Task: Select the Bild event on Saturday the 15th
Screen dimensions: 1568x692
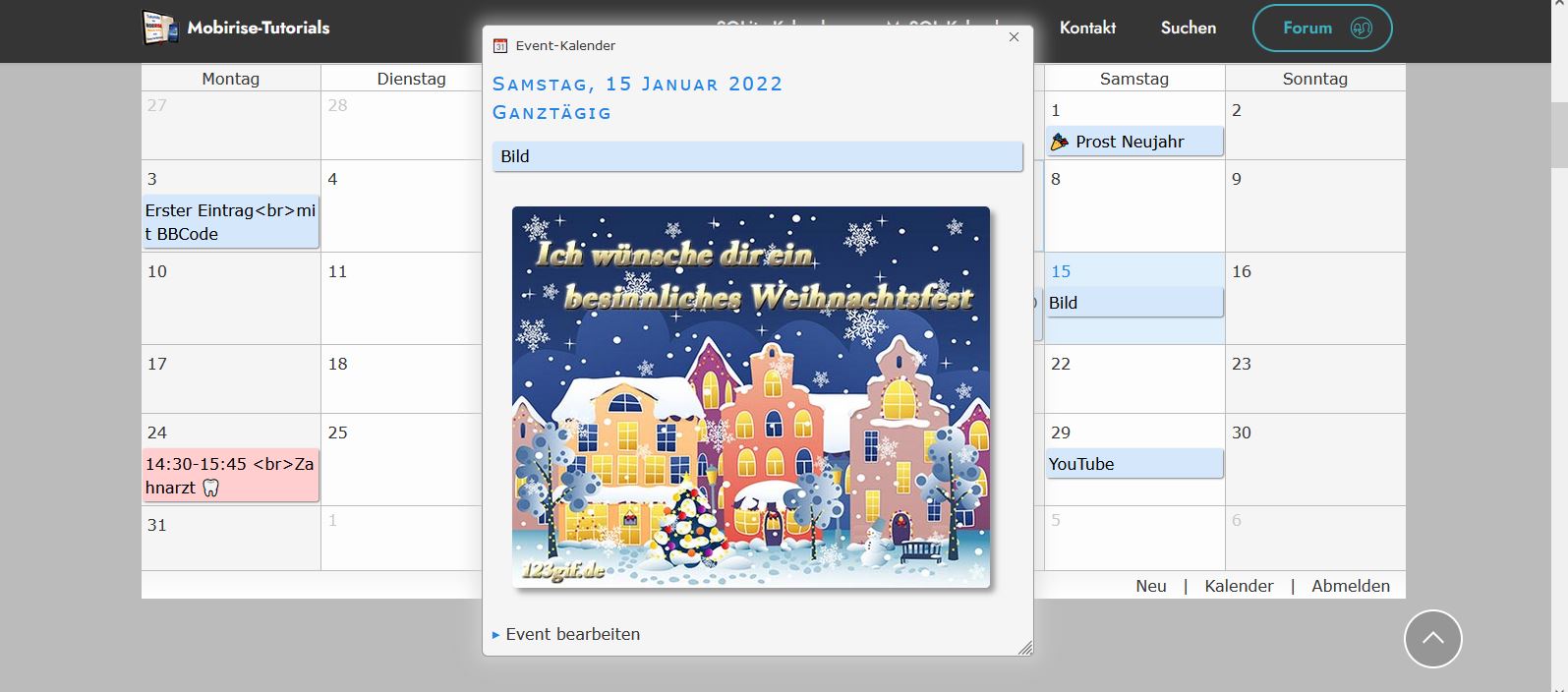Action: tap(1133, 303)
